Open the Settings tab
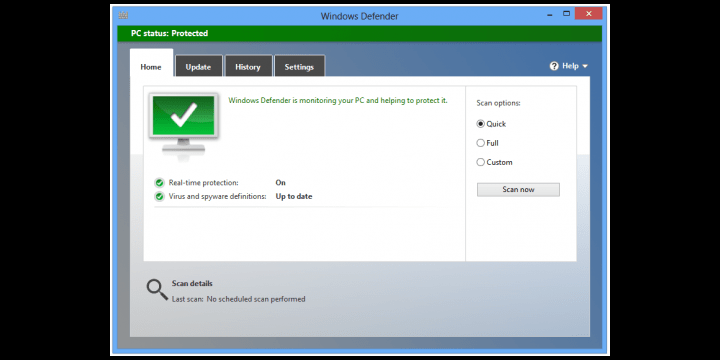 click(x=299, y=67)
